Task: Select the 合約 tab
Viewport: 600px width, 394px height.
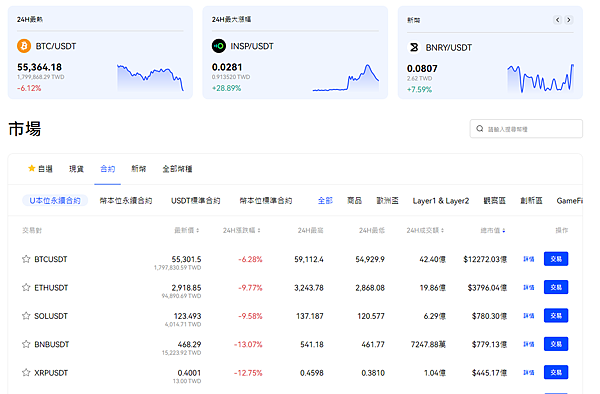Action: pyautogui.click(x=108, y=169)
